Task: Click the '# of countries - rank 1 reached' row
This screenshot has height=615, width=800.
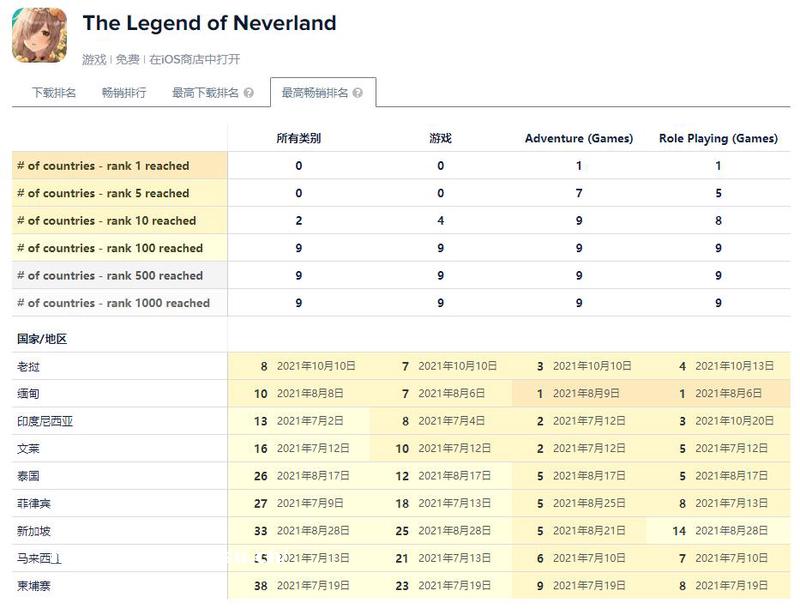Action: (103, 166)
